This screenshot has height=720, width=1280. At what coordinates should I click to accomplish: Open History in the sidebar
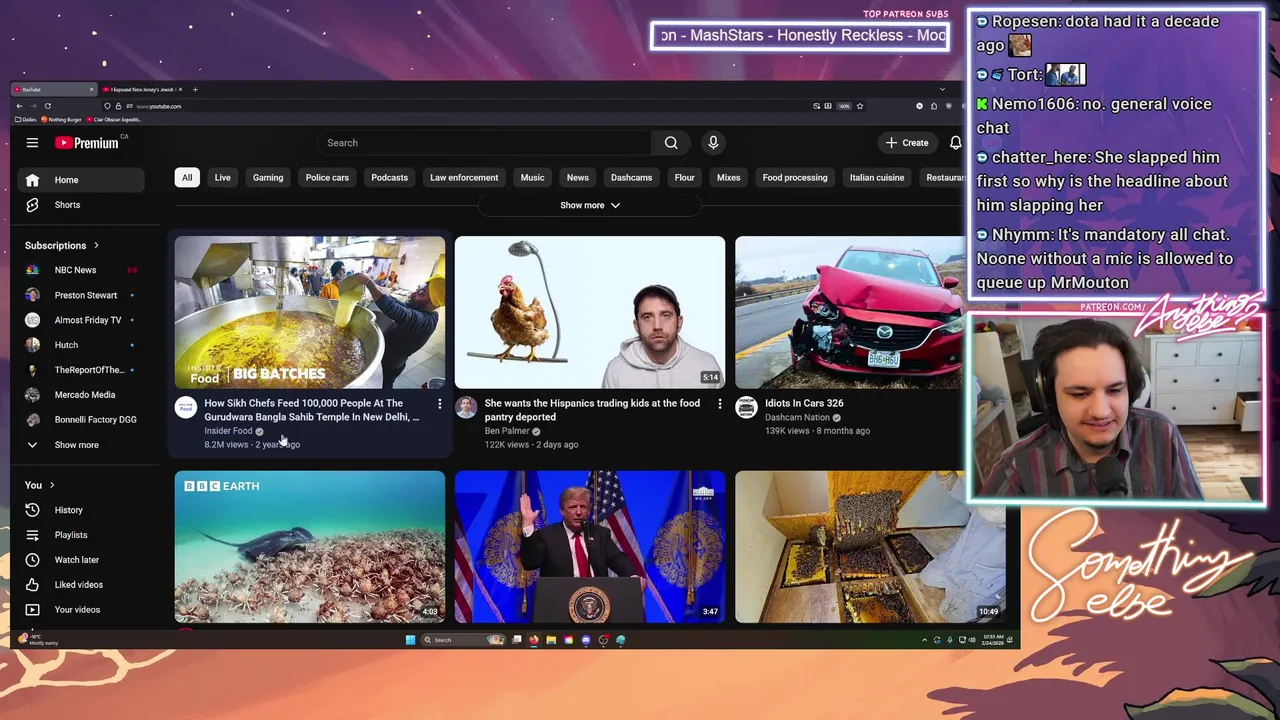tap(81, 510)
